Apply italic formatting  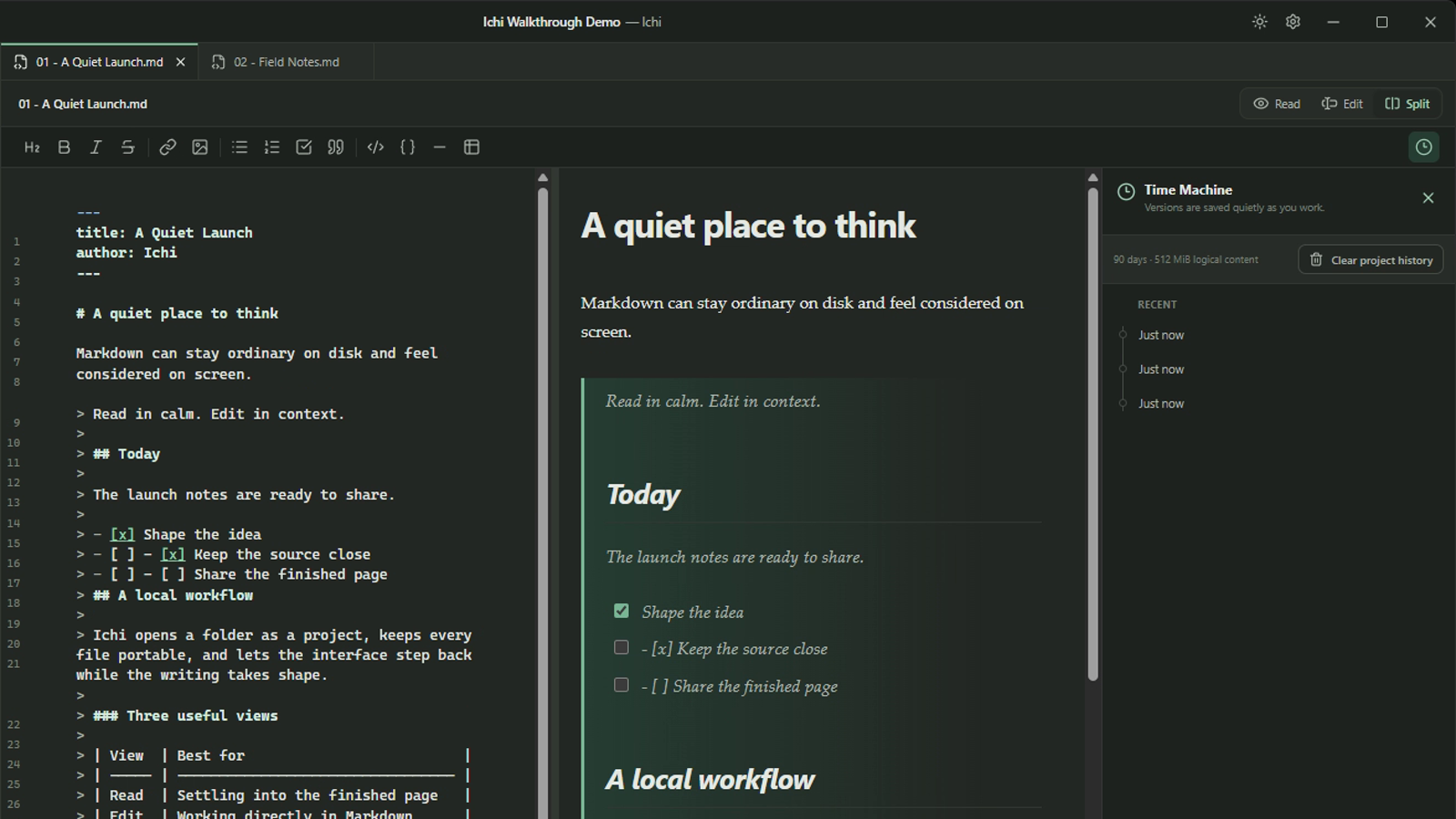coord(96,147)
